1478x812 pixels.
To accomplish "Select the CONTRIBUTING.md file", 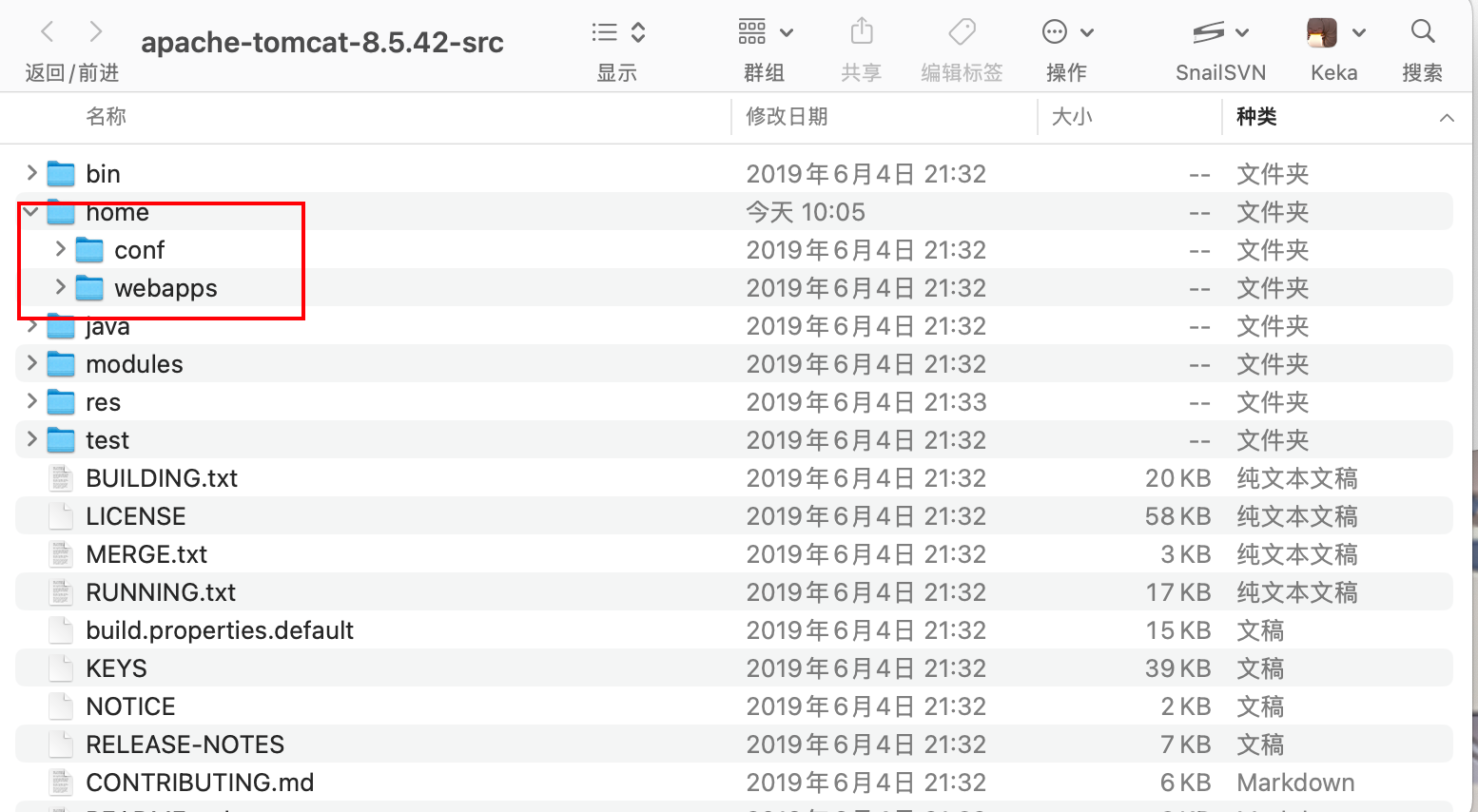I will pyautogui.click(x=200, y=783).
